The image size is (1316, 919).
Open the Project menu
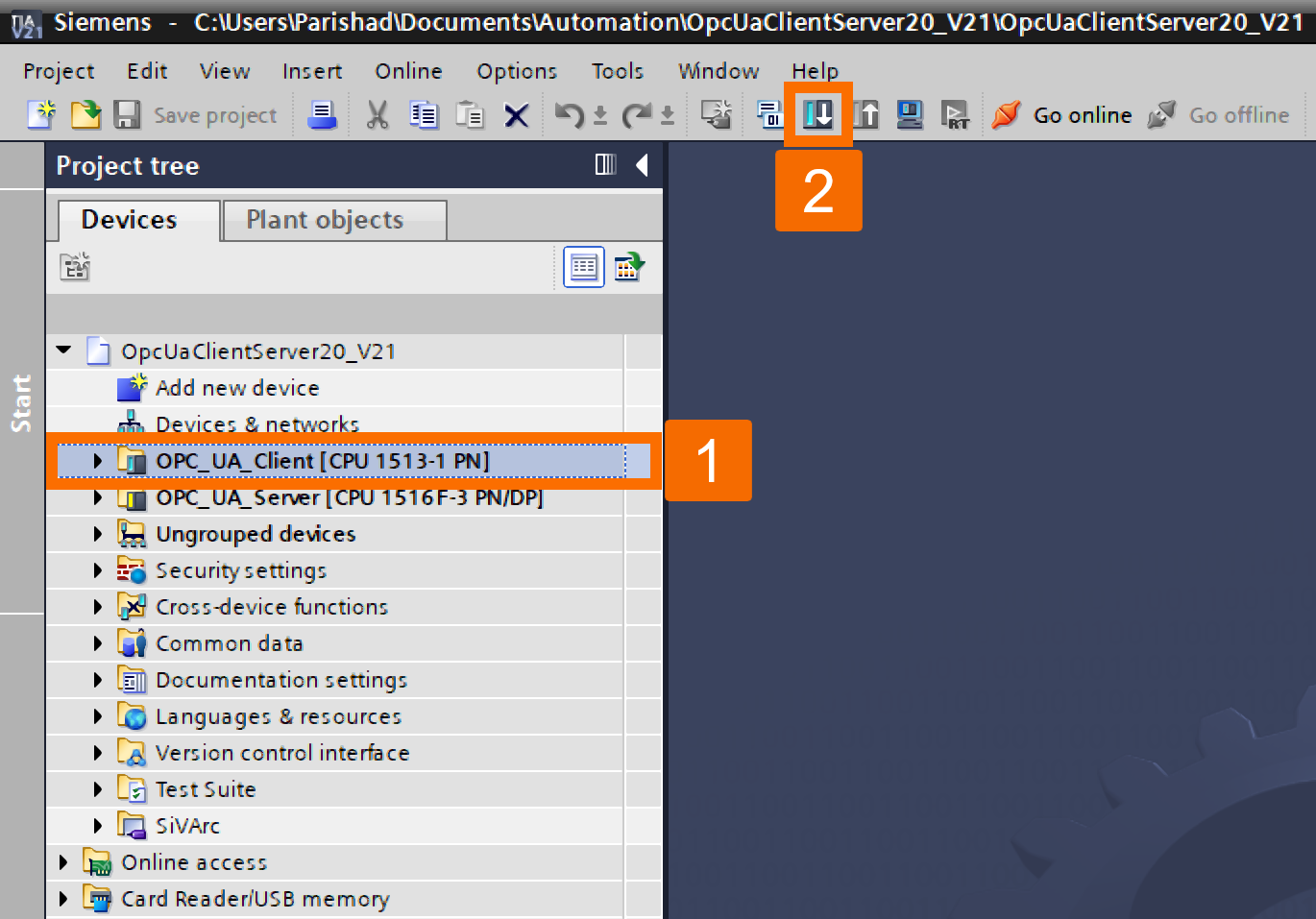(x=60, y=71)
